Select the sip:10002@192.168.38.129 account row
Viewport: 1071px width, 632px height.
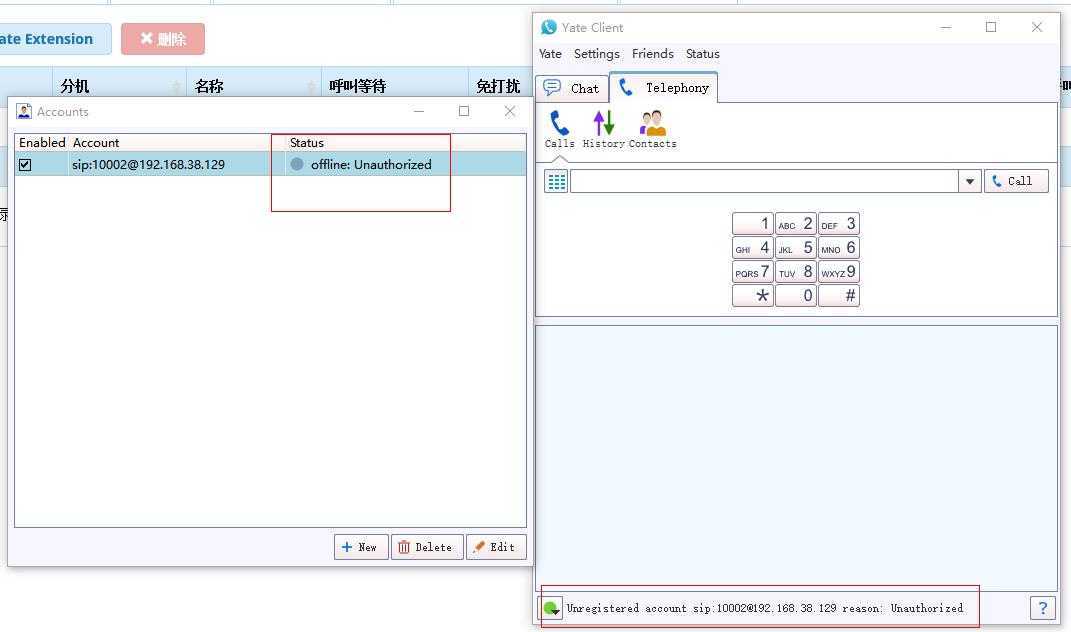[x=270, y=165]
